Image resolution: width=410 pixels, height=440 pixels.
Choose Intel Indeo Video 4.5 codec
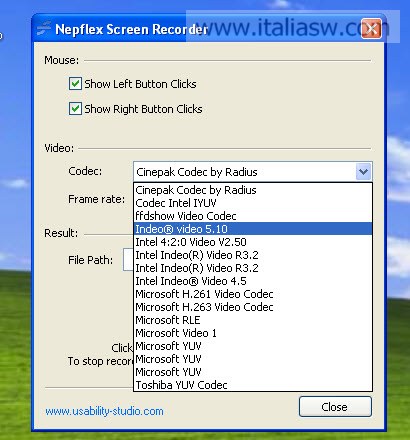pyautogui.click(x=253, y=281)
